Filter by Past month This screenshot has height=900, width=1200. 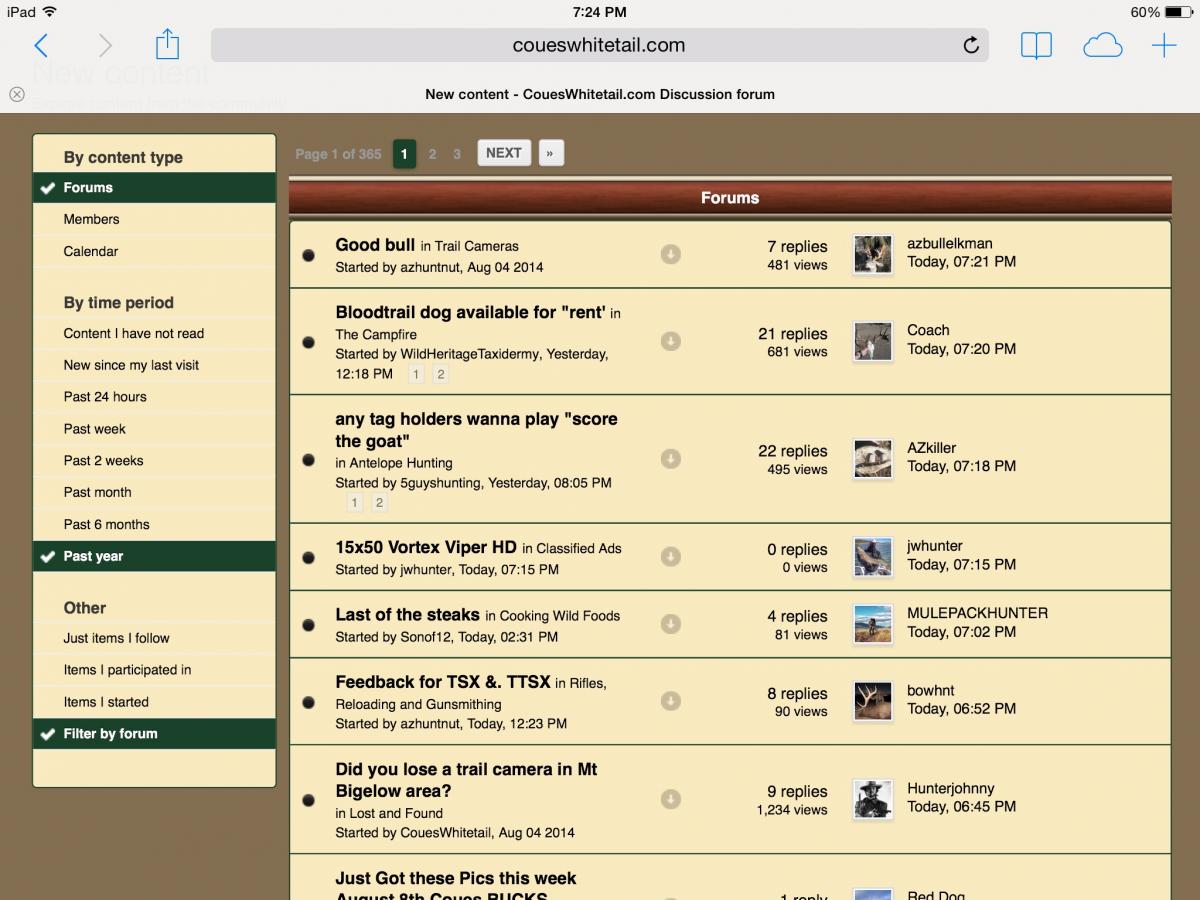(154, 492)
